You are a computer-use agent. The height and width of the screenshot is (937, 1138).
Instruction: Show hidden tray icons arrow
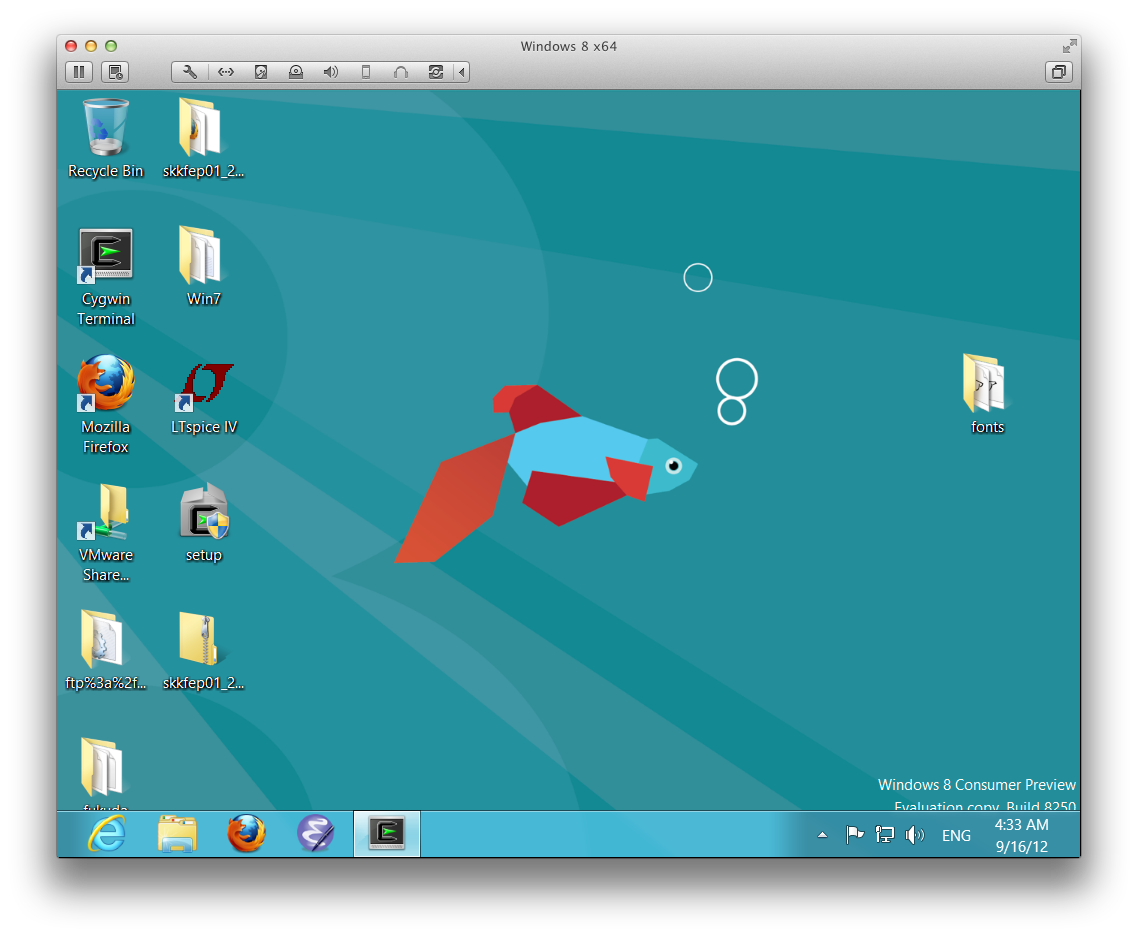tap(822, 835)
